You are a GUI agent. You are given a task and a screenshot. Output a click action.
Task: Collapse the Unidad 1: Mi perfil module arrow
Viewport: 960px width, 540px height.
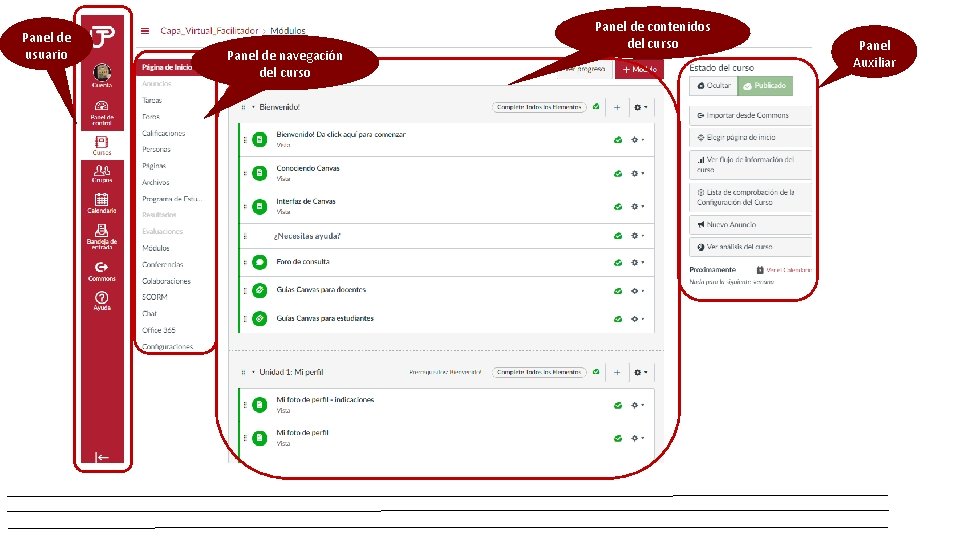click(x=253, y=372)
